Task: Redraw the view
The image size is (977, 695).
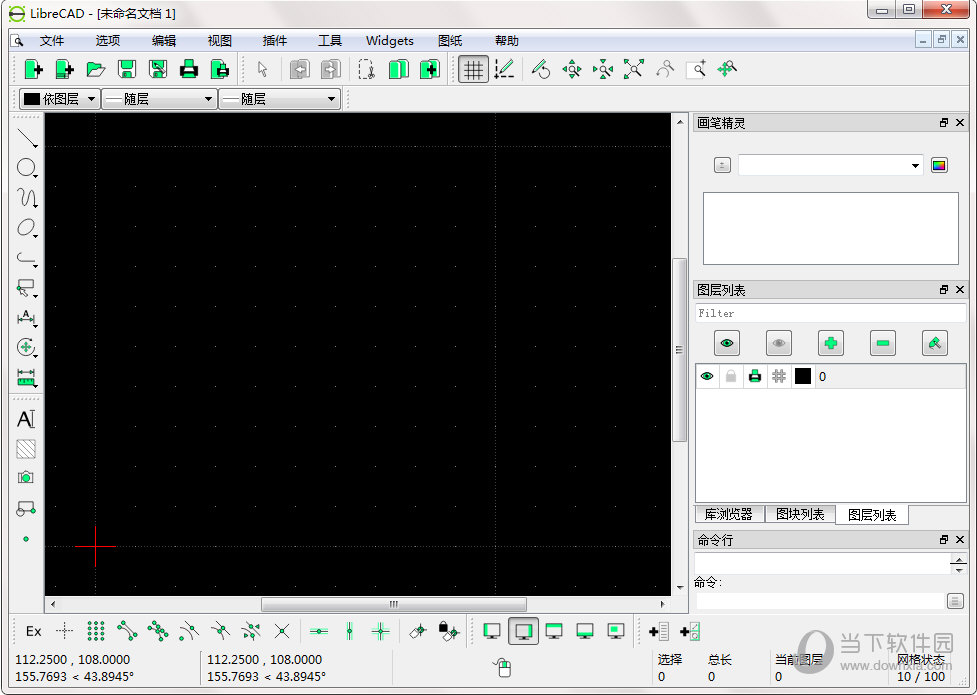Action: (x=541, y=69)
